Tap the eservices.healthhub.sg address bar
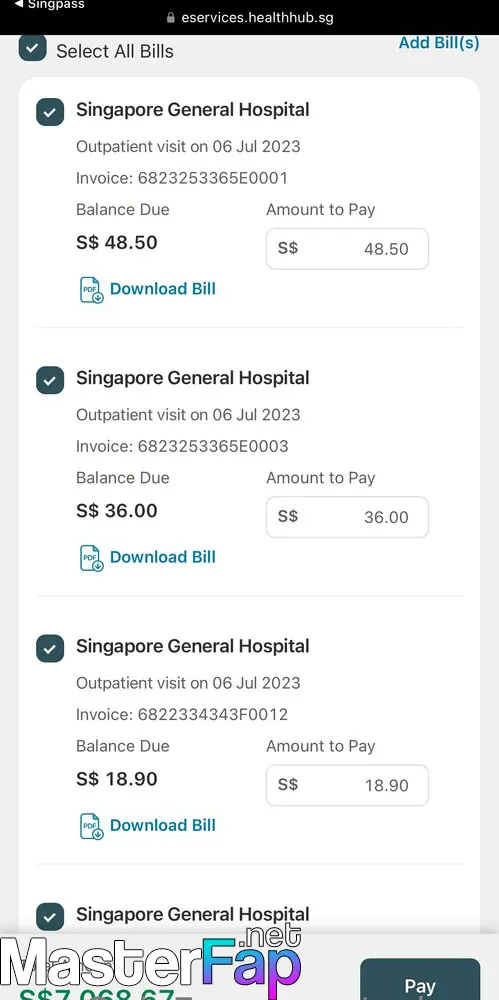This screenshot has width=499, height=1000. click(x=250, y=18)
